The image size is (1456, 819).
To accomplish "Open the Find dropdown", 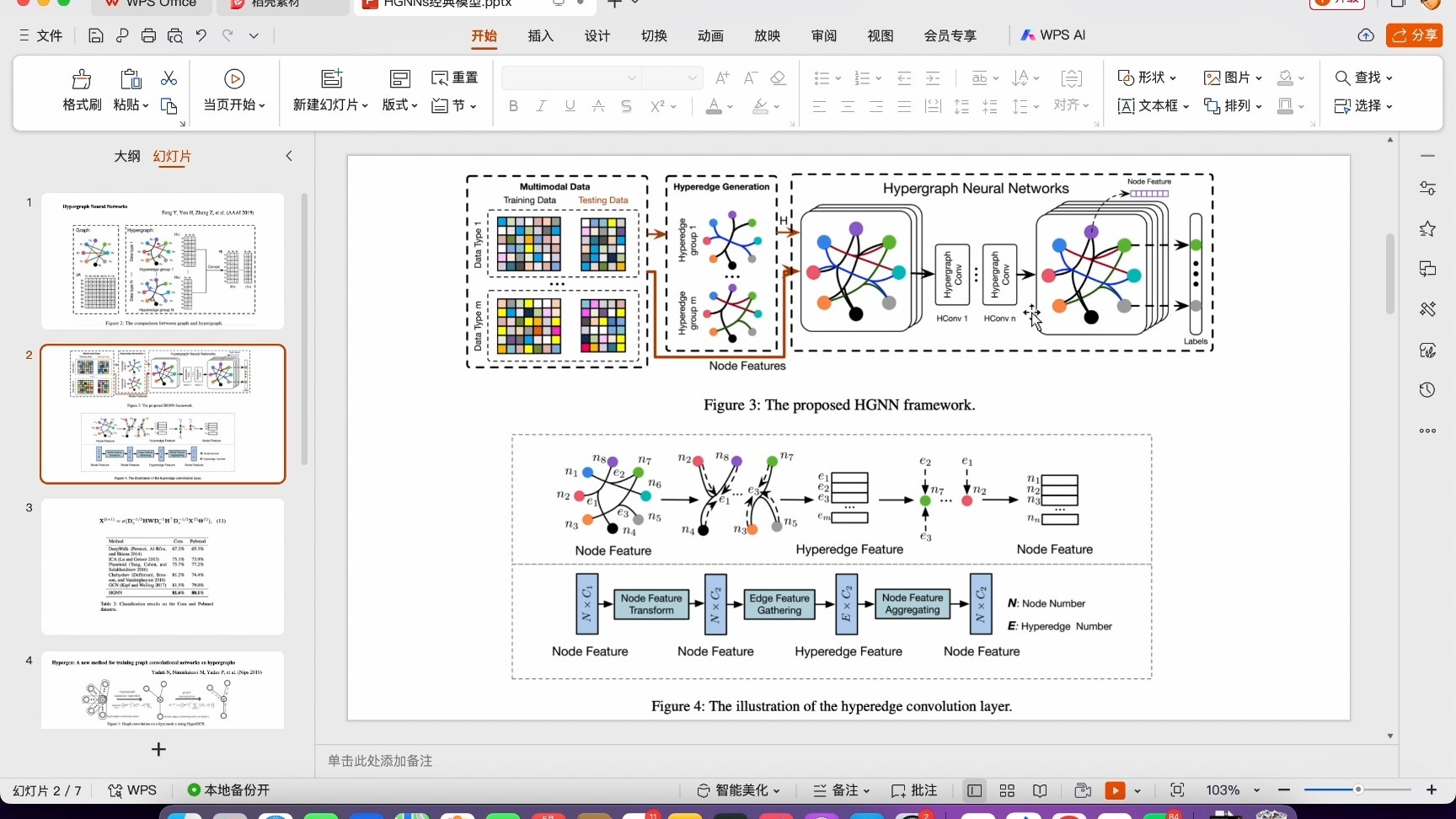I will click(x=1363, y=78).
